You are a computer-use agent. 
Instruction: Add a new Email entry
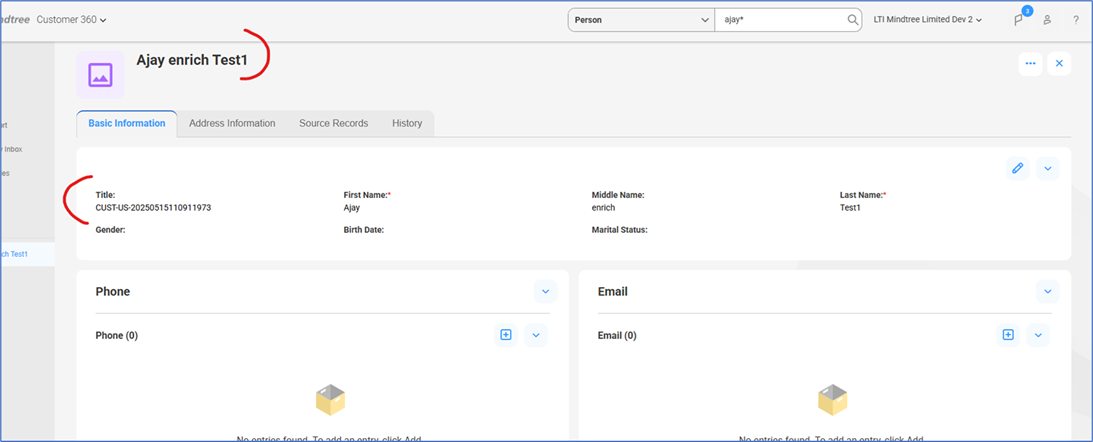(1008, 335)
